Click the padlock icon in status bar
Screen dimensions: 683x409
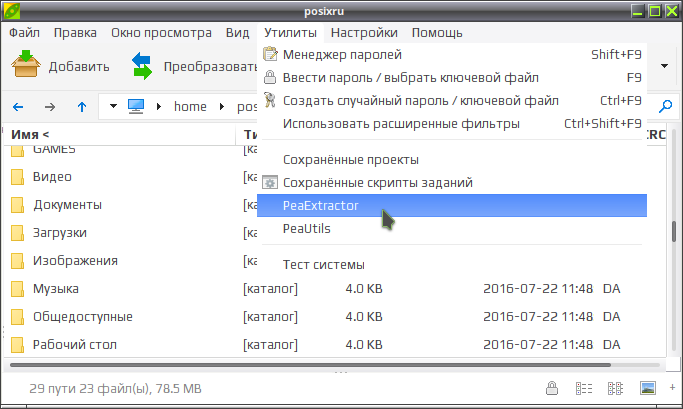tap(552, 388)
